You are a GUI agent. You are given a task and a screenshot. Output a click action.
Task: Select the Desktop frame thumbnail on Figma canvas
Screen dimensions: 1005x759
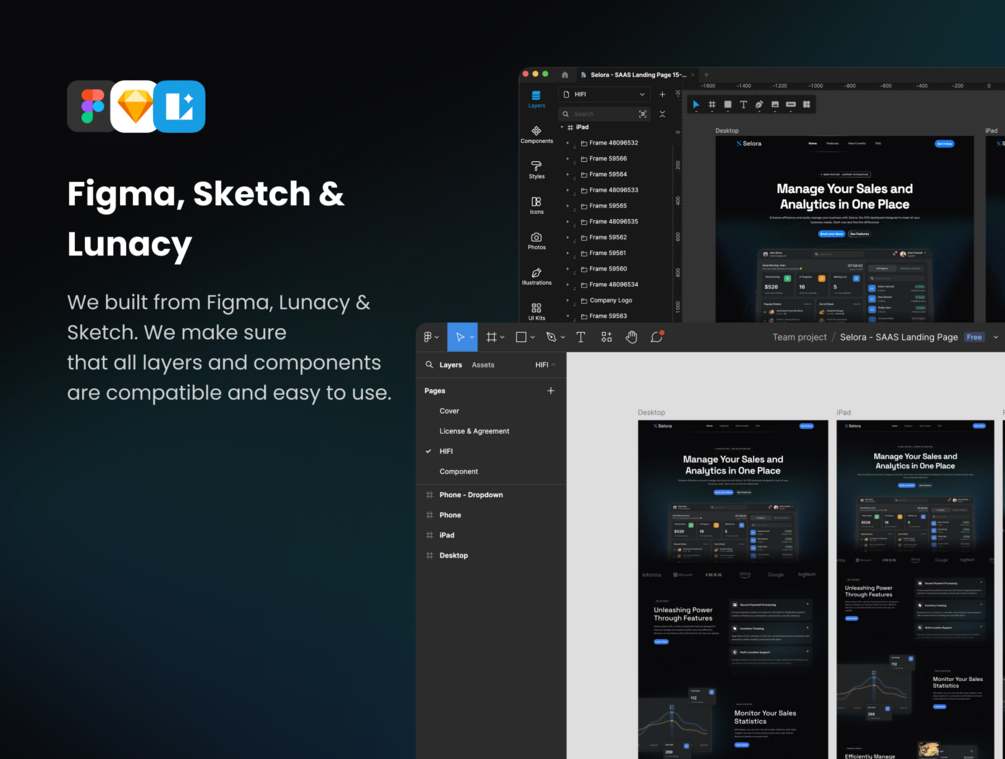(733, 590)
